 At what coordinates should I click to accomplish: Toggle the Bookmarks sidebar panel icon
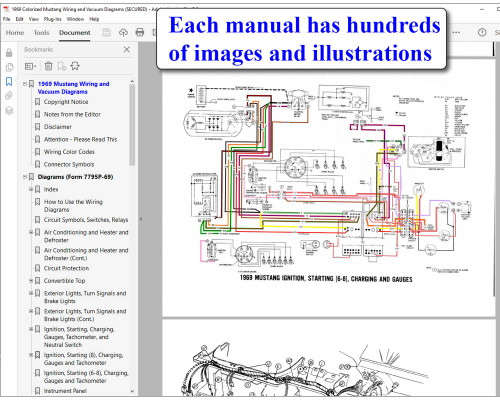[9, 82]
